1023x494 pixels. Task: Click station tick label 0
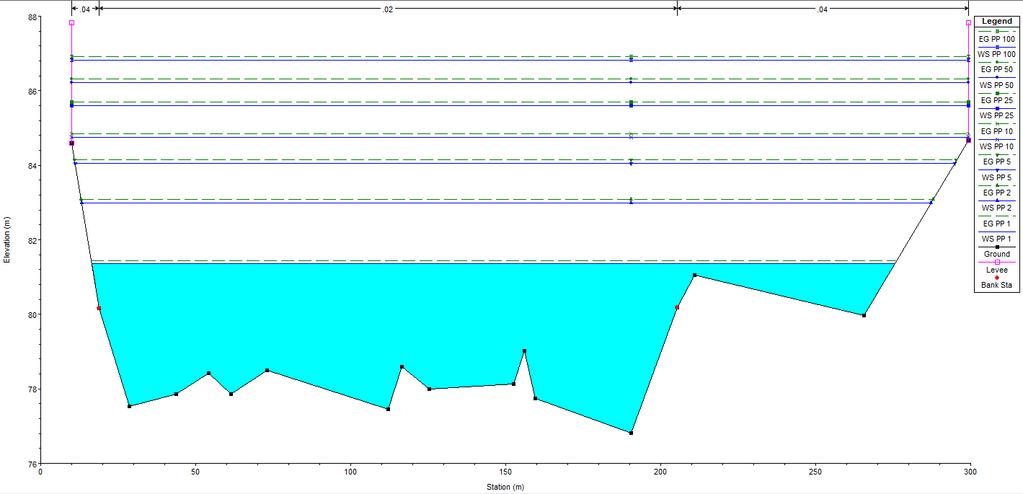(x=40, y=471)
